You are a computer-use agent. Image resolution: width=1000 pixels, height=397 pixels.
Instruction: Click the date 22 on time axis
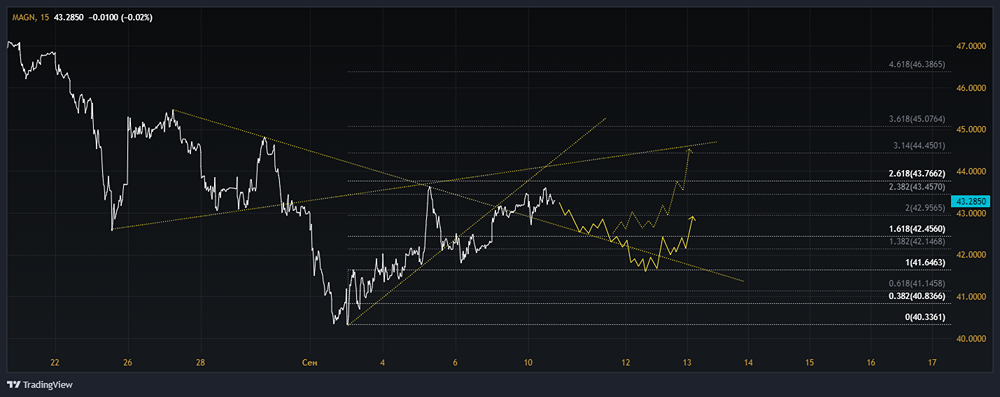(55, 363)
